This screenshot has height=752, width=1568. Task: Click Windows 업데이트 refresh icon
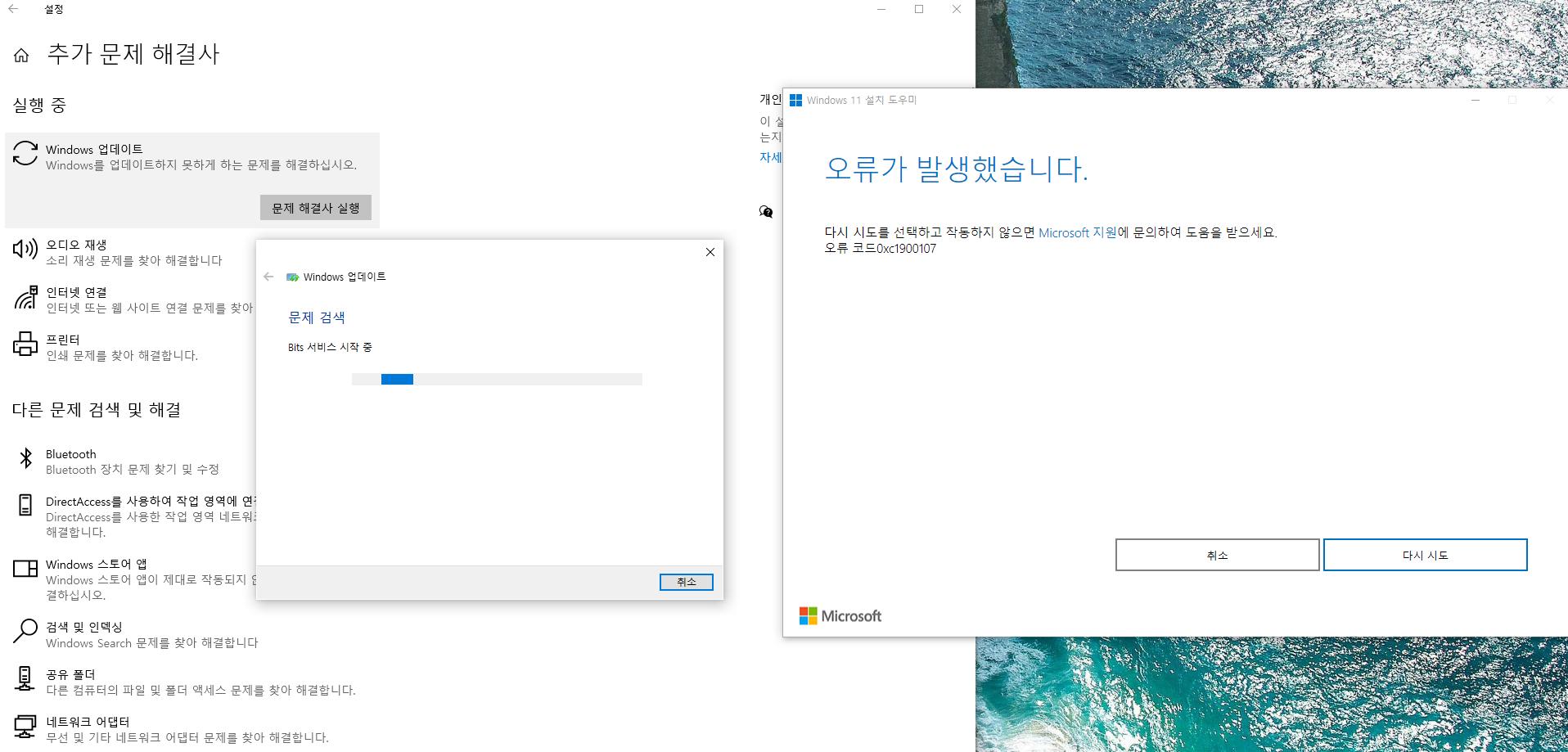(x=25, y=153)
